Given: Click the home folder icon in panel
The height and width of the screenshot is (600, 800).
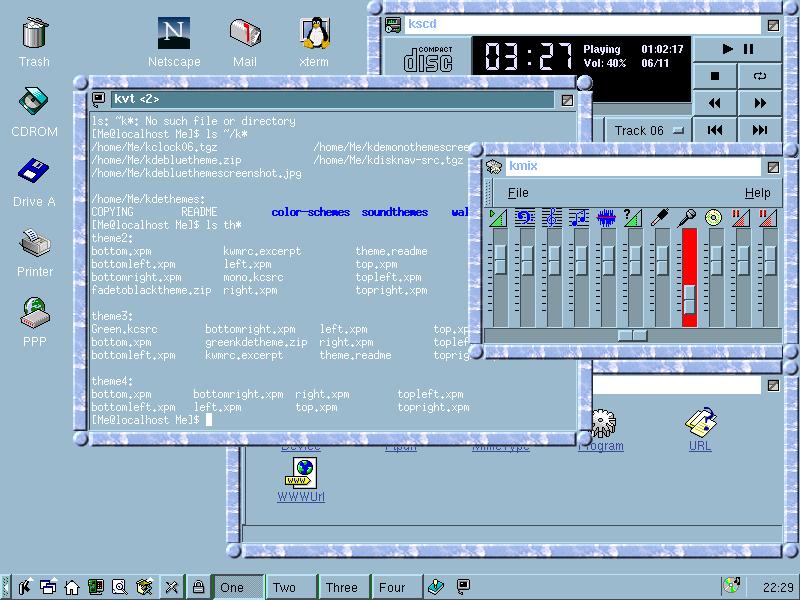Looking at the screenshot, I should click(x=71, y=587).
